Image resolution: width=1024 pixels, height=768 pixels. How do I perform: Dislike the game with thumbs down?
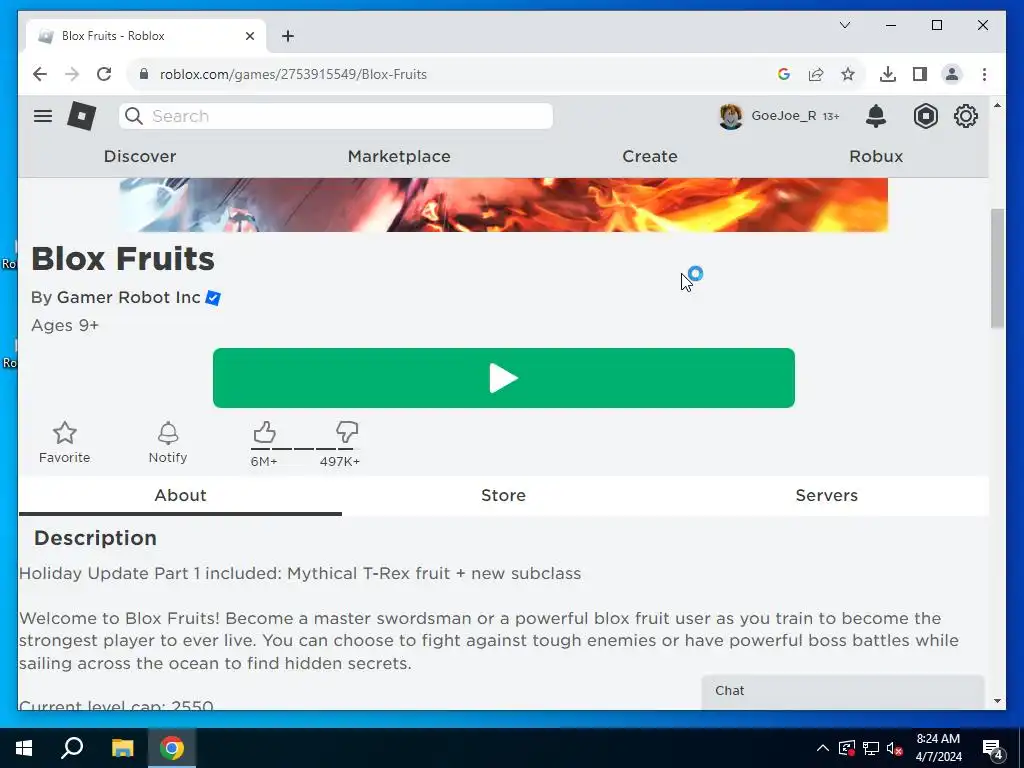[346, 432]
